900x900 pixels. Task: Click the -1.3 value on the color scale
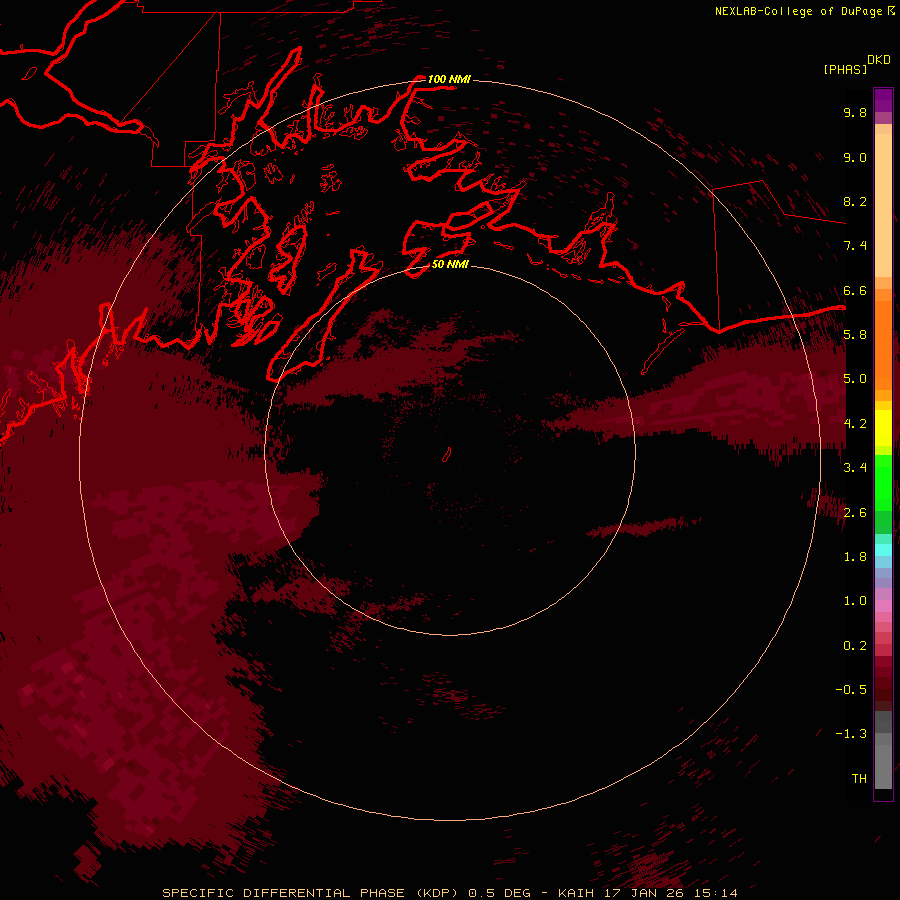(851, 734)
